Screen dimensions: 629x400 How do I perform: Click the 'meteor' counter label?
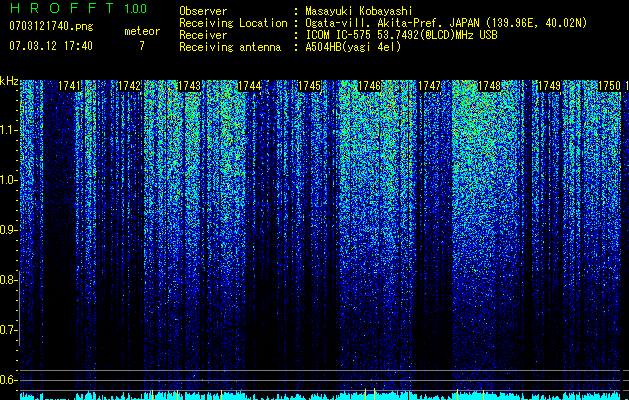pyautogui.click(x=142, y=31)
